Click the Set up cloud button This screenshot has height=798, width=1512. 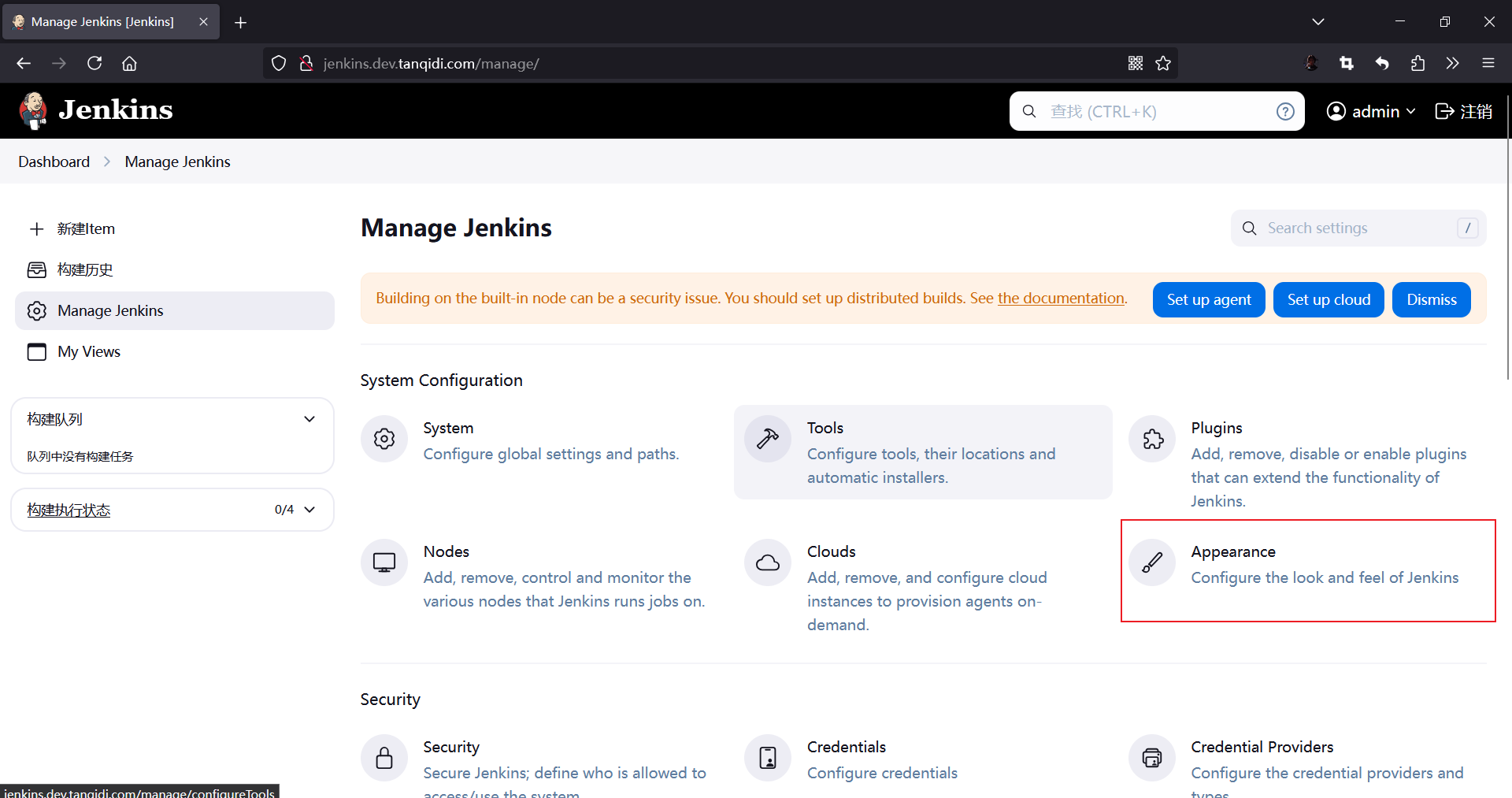(1329, 300)
